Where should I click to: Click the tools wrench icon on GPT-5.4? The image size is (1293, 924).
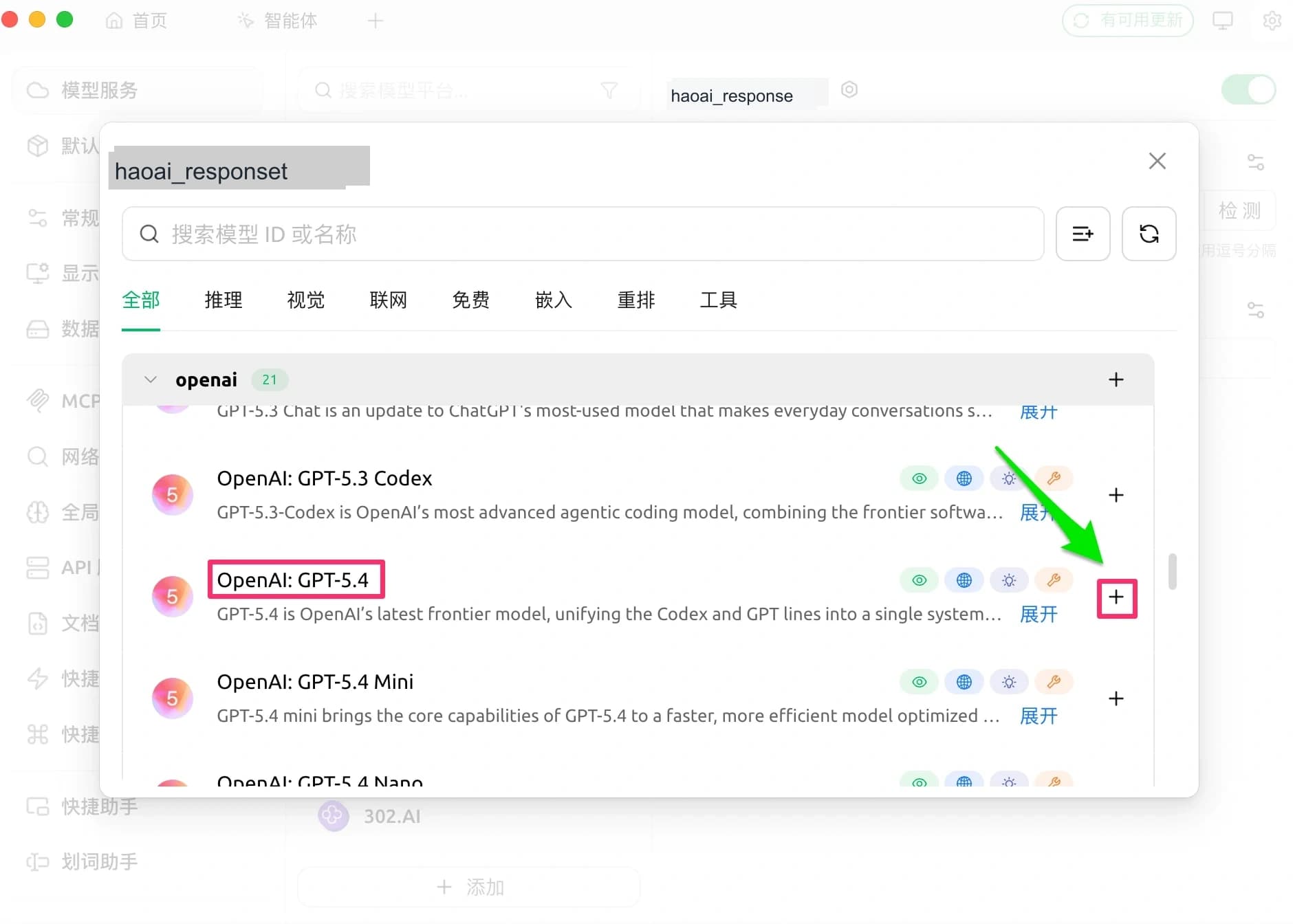click(1054, 580)
